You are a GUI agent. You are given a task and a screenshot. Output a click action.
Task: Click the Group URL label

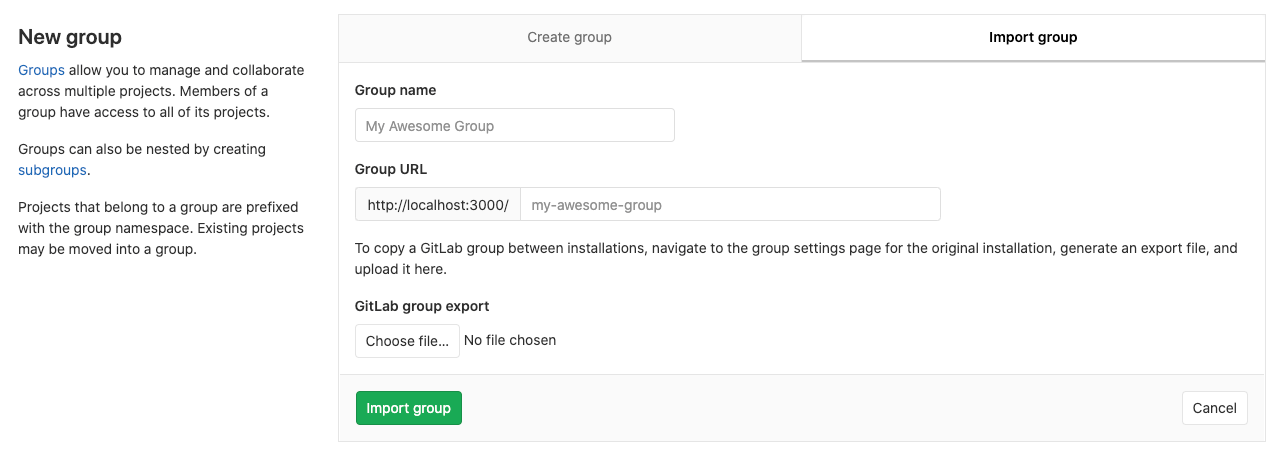click(x=391, y=169)
